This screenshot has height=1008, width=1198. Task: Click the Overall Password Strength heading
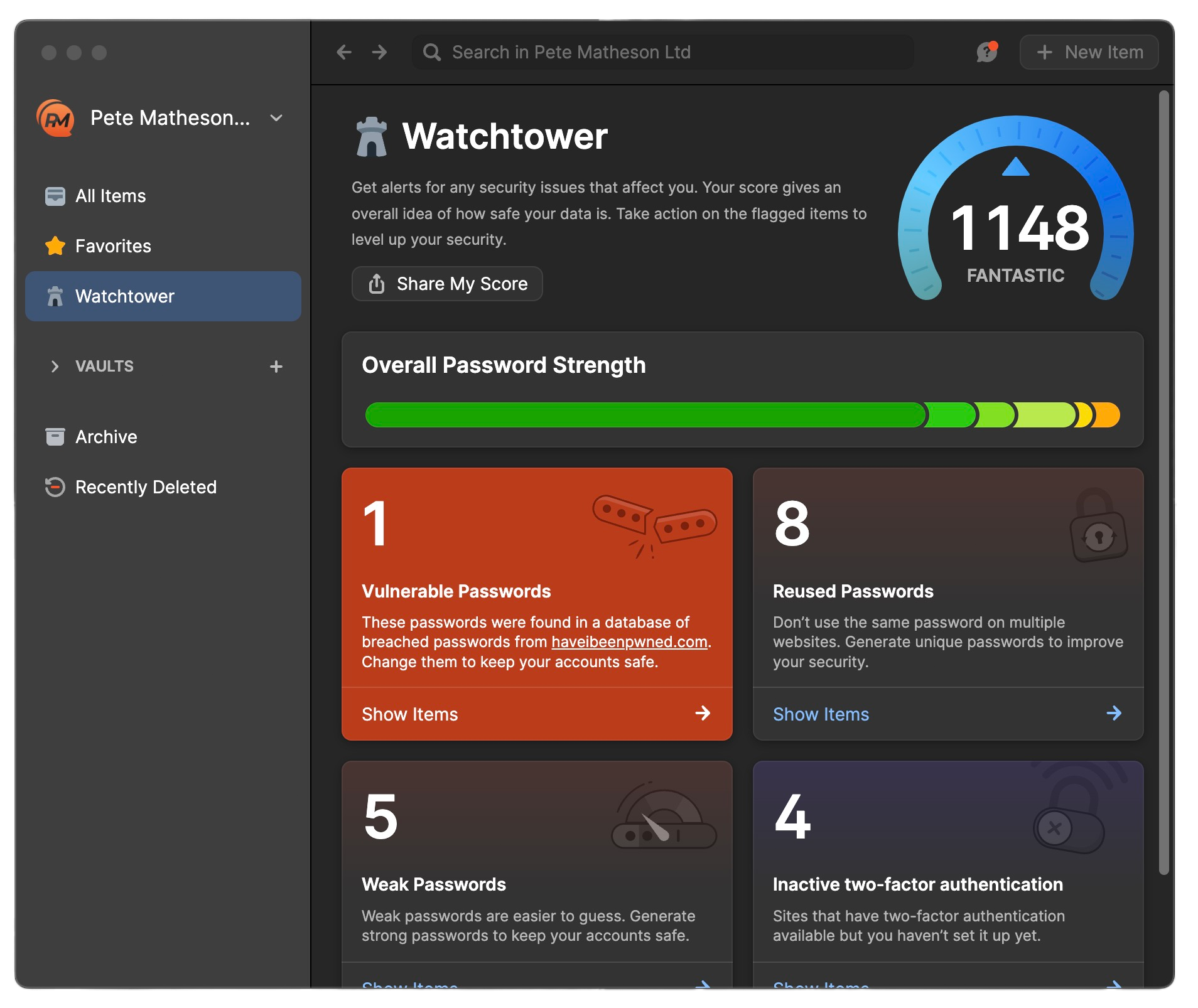(504, 365)
